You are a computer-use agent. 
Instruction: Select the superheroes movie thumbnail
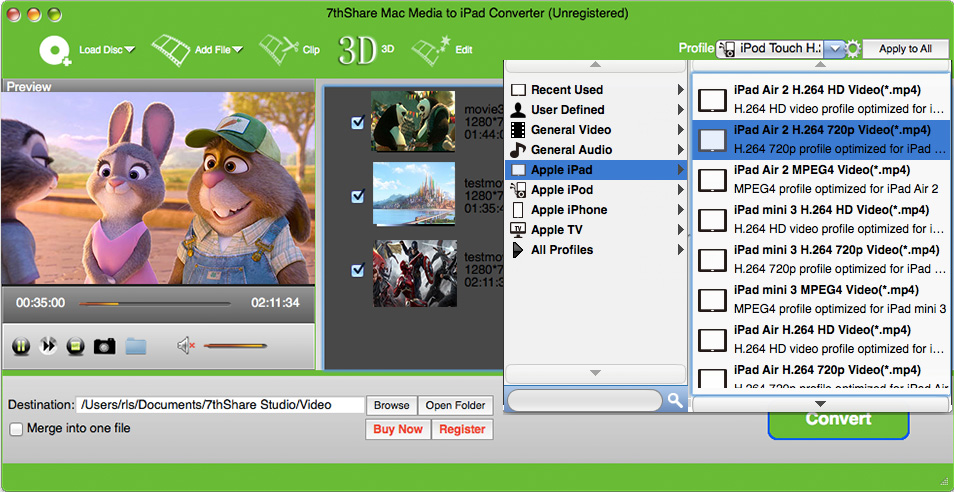coord(414,273)
